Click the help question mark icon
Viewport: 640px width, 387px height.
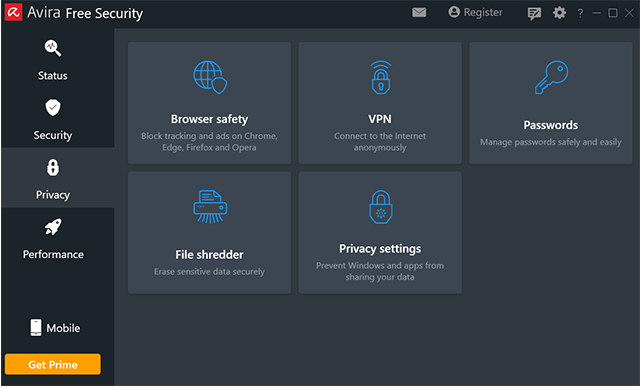580,13
